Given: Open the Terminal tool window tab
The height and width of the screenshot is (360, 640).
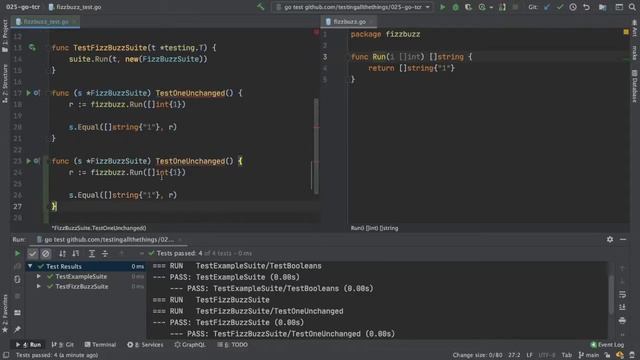Looking at the screenshot, I should [100, 345].
